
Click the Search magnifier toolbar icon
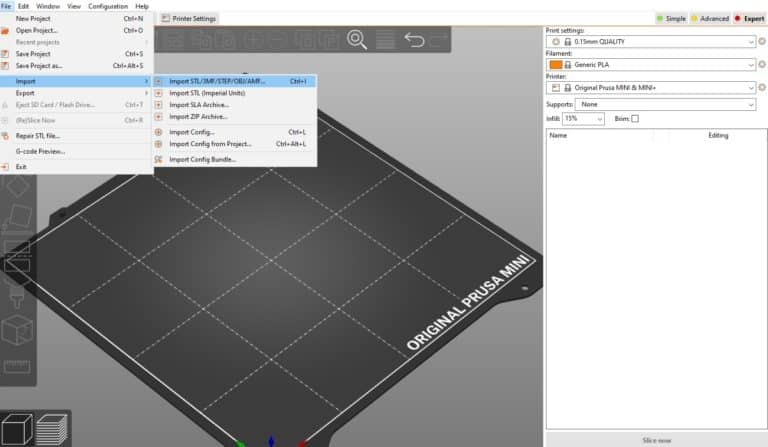[357, 40]
